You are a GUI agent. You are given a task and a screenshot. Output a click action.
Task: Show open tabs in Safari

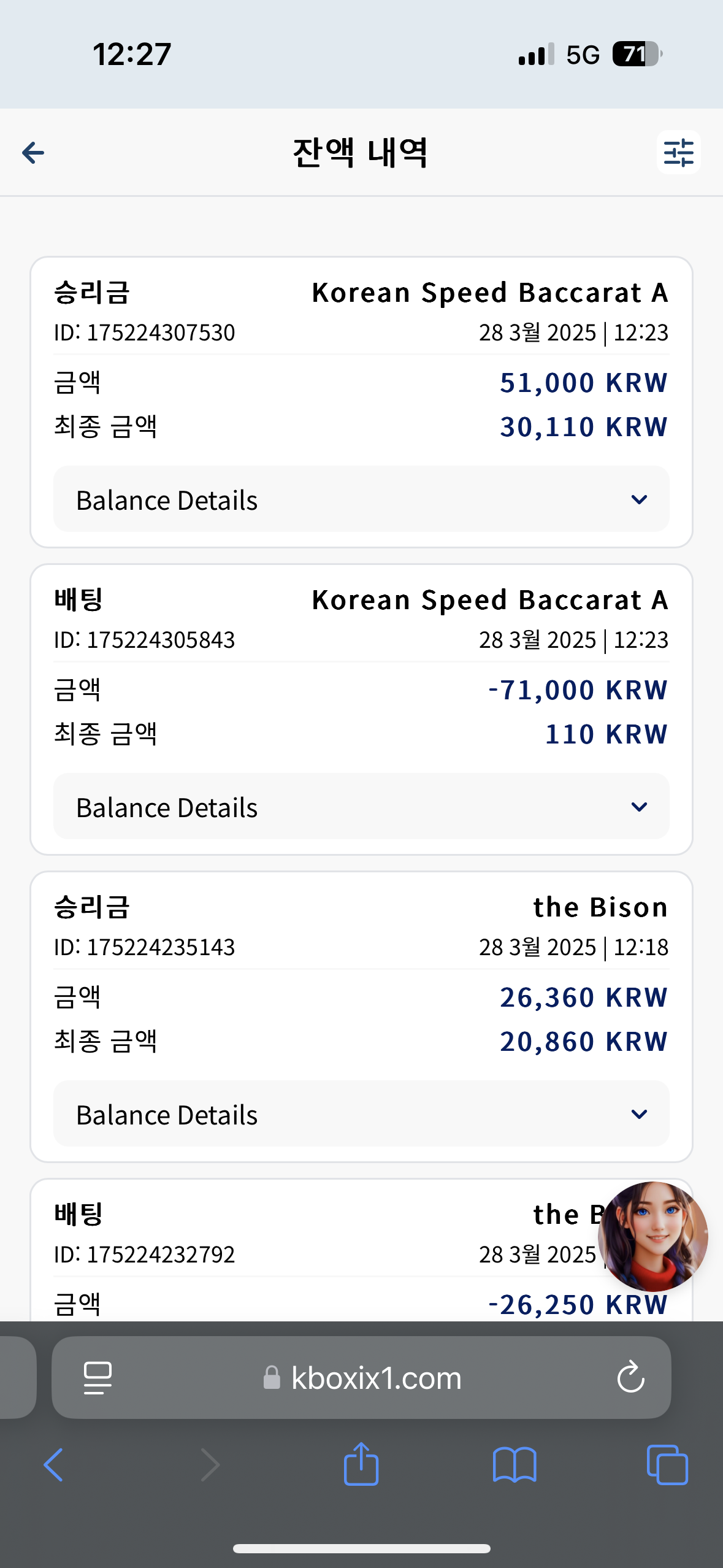tap(667, 1465)
